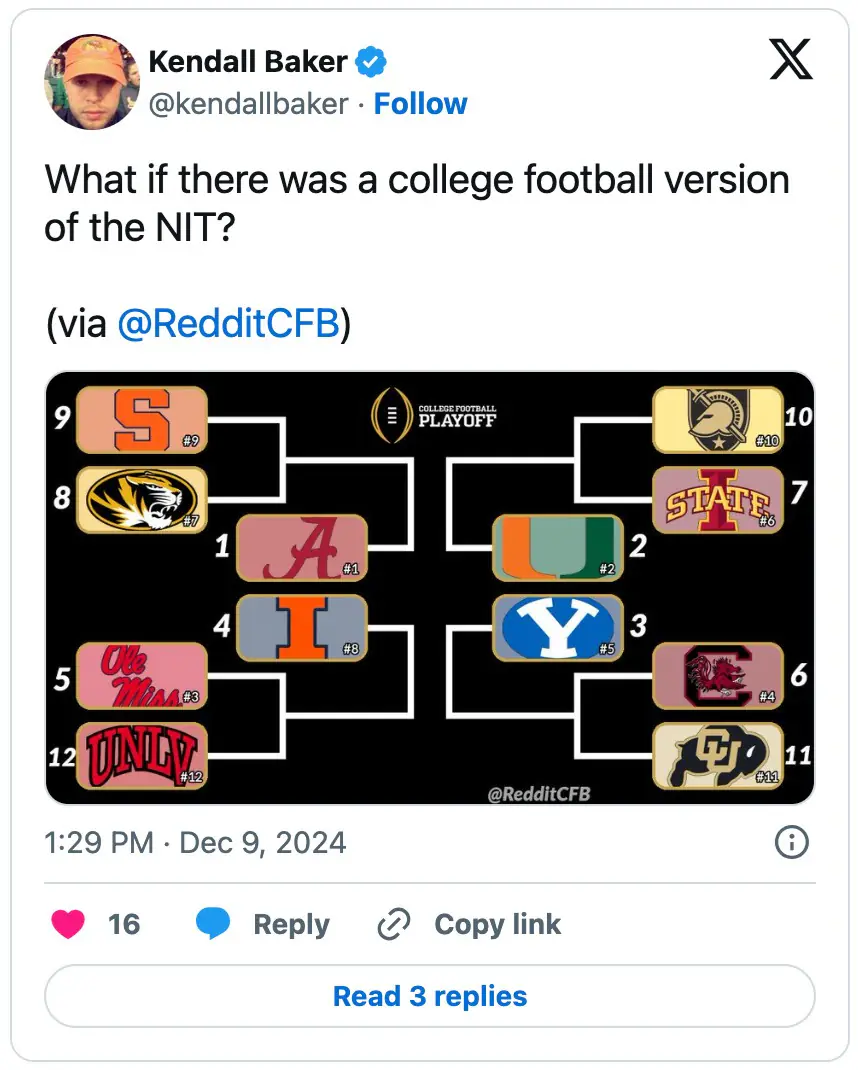Click the Alabama logo in bracket
Viewport: 858px width, 1070px height.
coord(301,548)
